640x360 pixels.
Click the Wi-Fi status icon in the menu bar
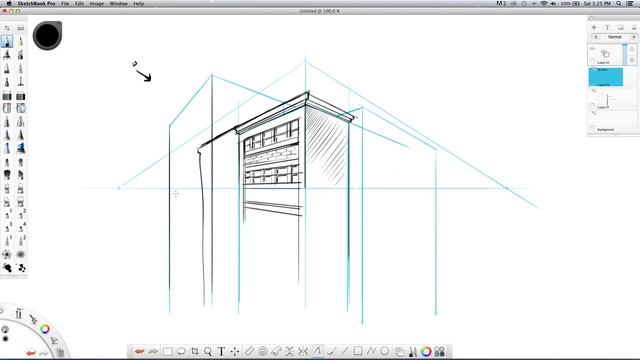pos(544,3)
